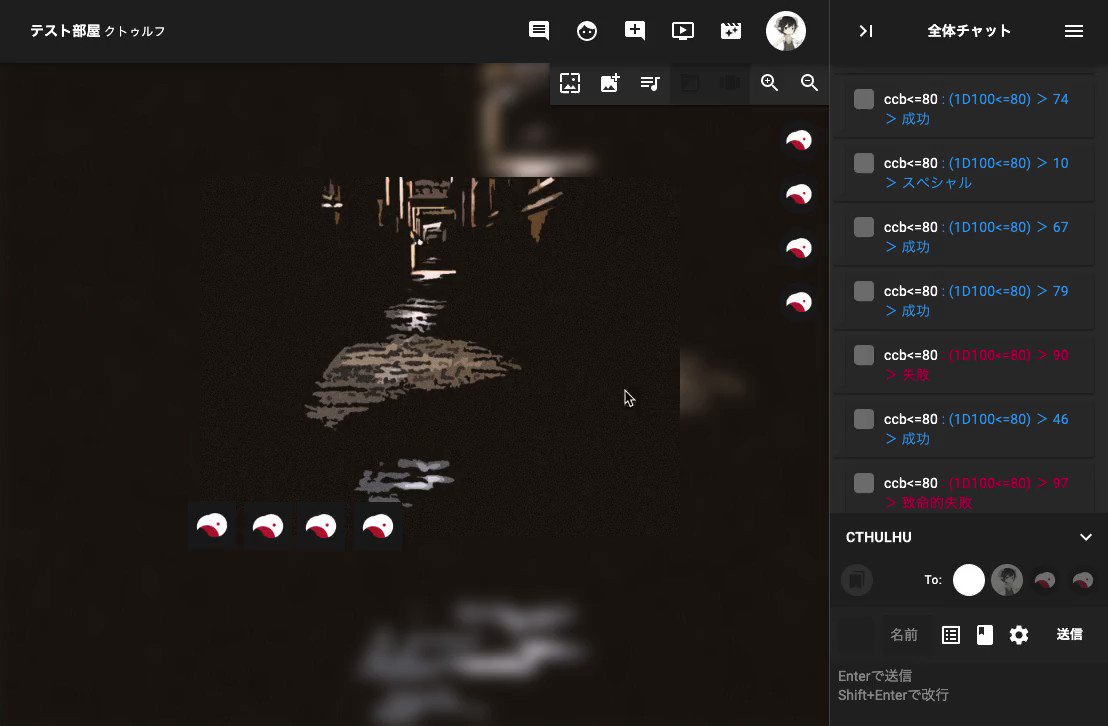Click sender avatar of the 10 roll

click(x=864, y=163)
